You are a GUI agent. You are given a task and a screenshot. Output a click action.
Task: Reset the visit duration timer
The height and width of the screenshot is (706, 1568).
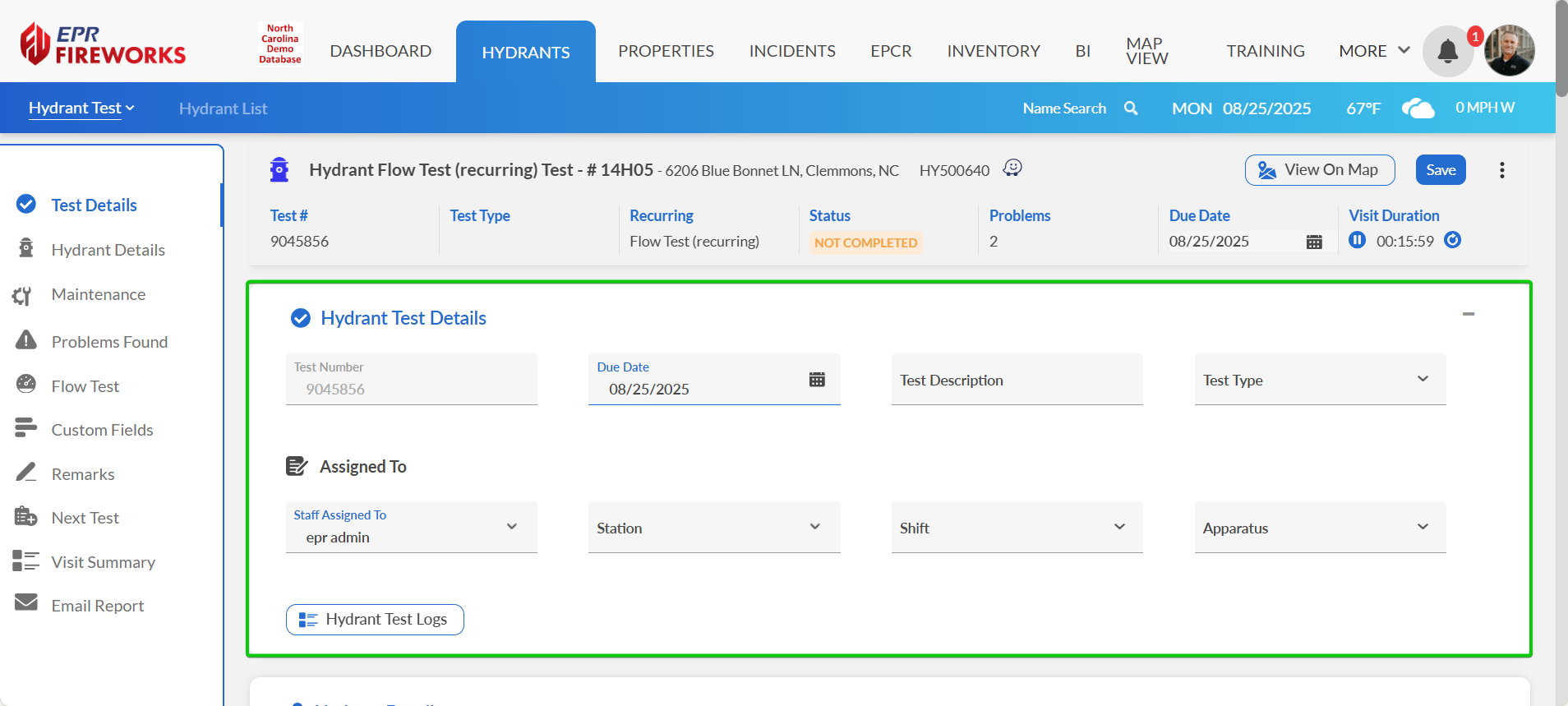pyautogui.click(x=1452, y=240)
